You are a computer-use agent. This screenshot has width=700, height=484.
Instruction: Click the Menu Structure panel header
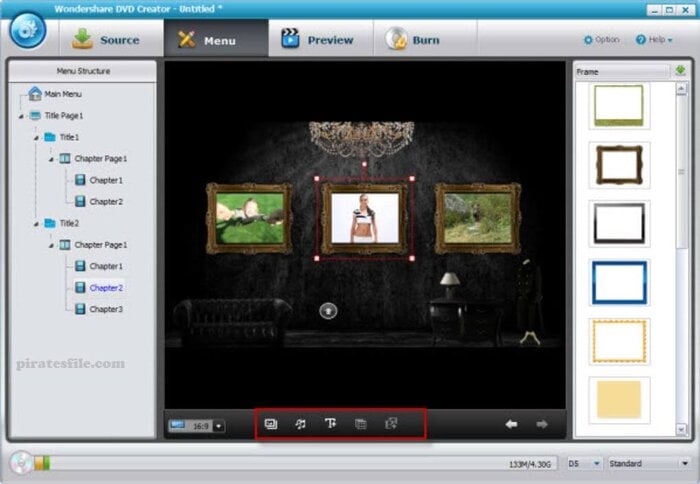click(x=83, y=71)
